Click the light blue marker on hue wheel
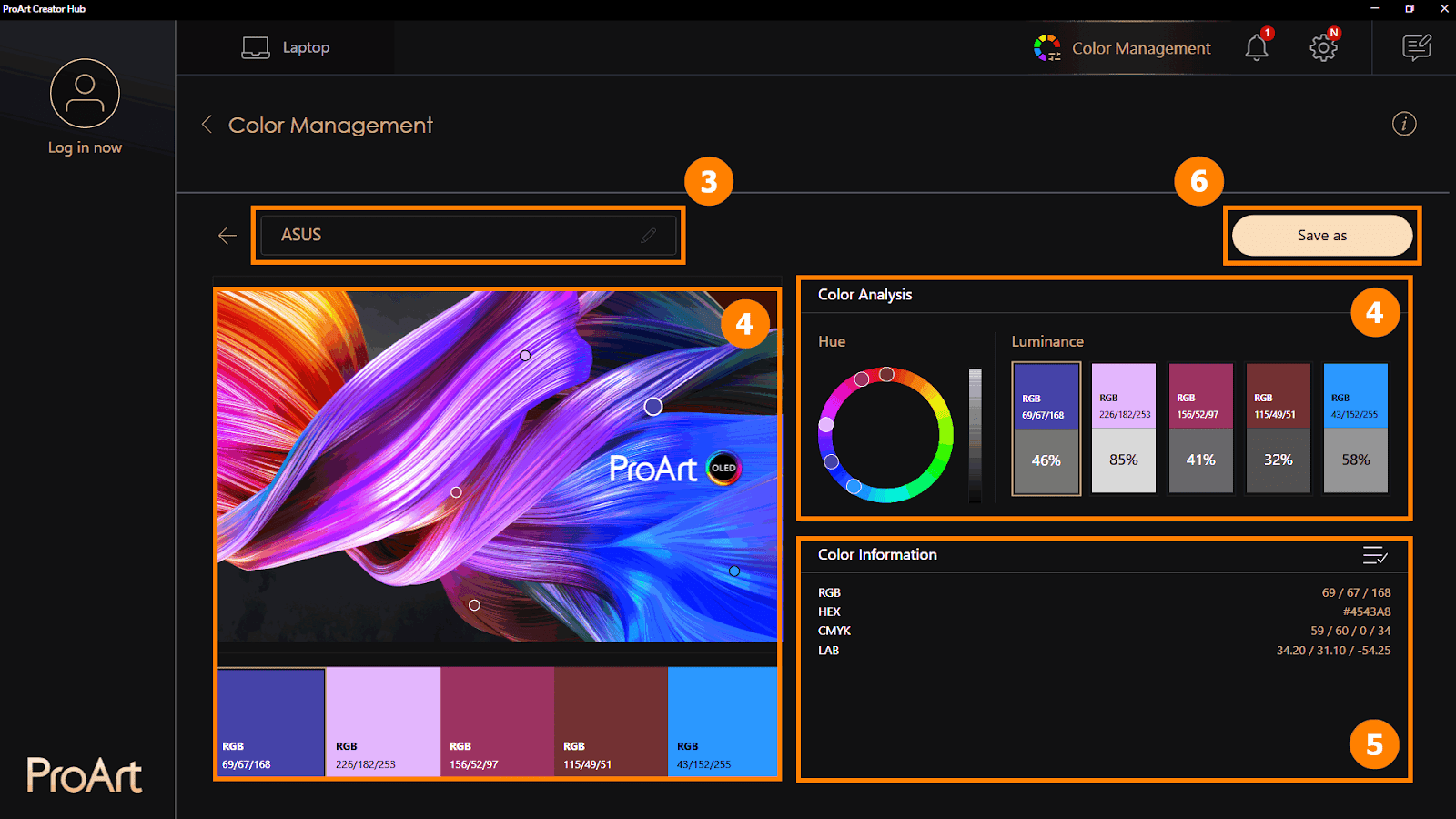The image size is (1456, 819). (x=854, y=487)
